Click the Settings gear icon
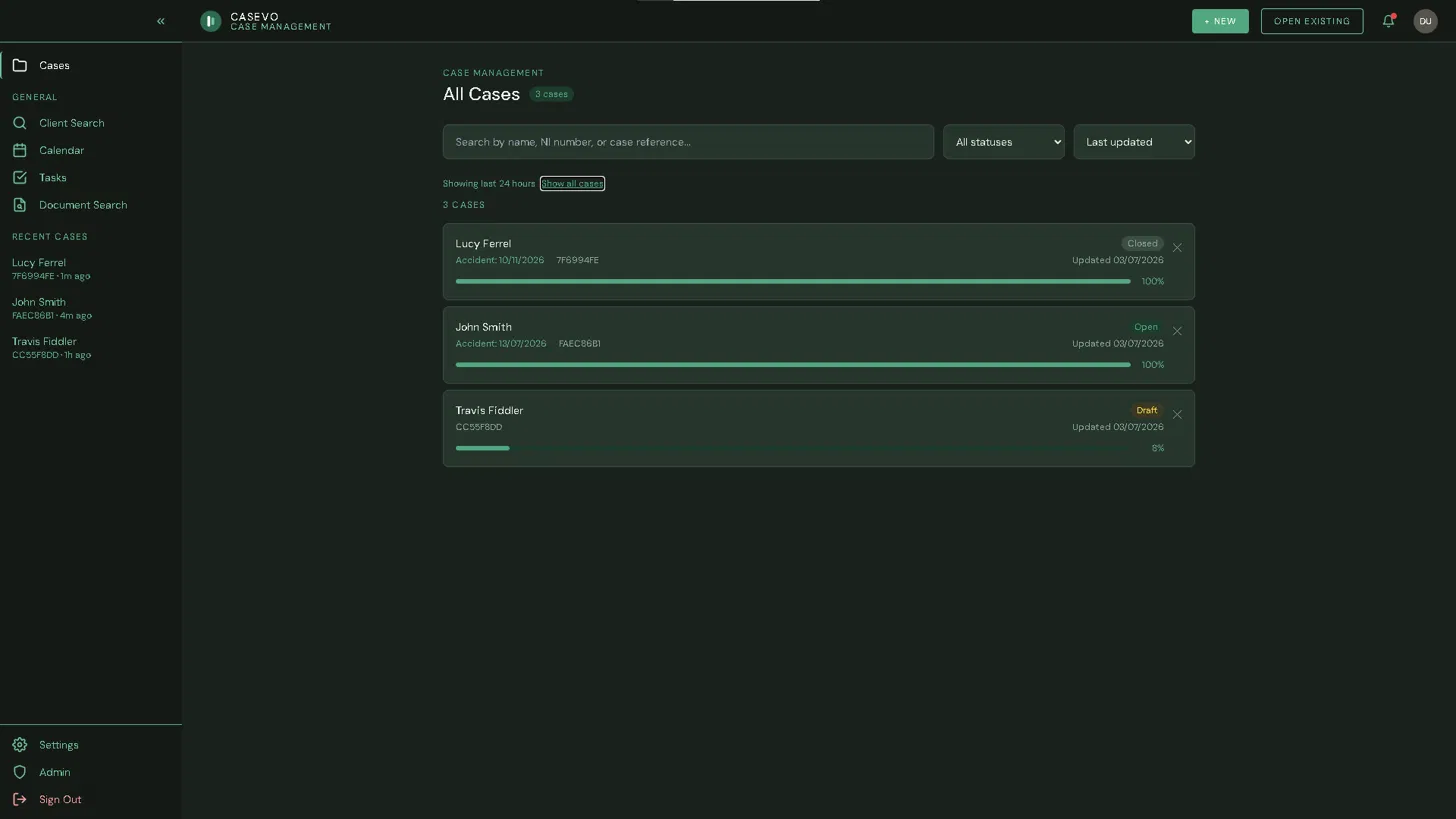The width and height of the screenshot is (1456, 819). (x=19, y=745)
